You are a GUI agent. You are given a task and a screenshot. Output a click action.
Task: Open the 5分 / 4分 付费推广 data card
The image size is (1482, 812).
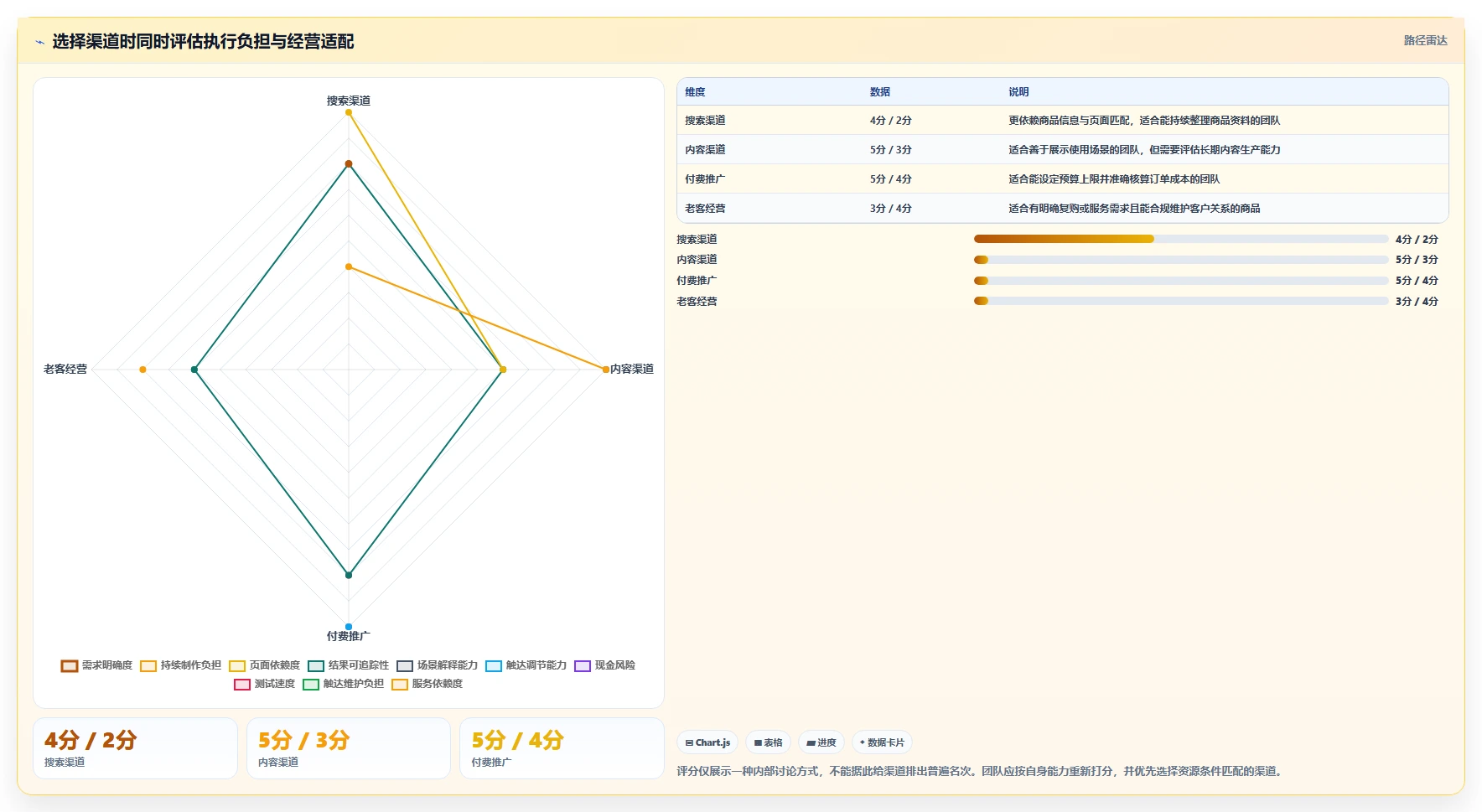tap(562, 748)
